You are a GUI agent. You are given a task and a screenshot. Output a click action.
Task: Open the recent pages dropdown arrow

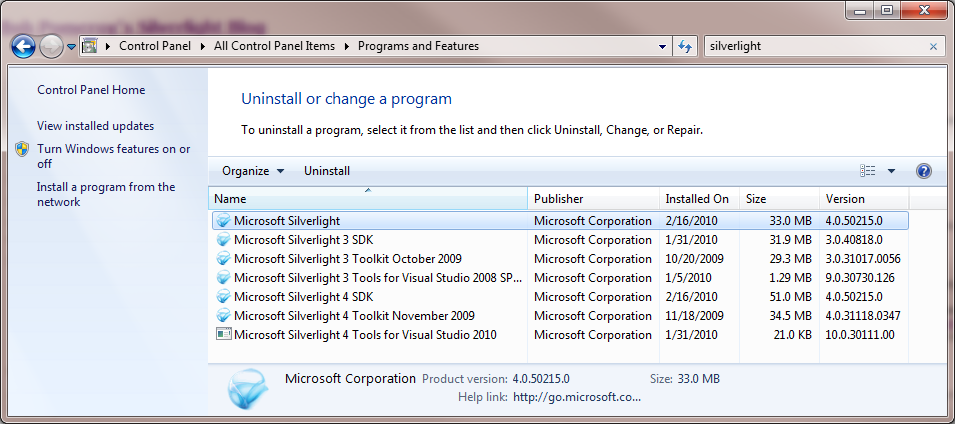tap(71, 47)
